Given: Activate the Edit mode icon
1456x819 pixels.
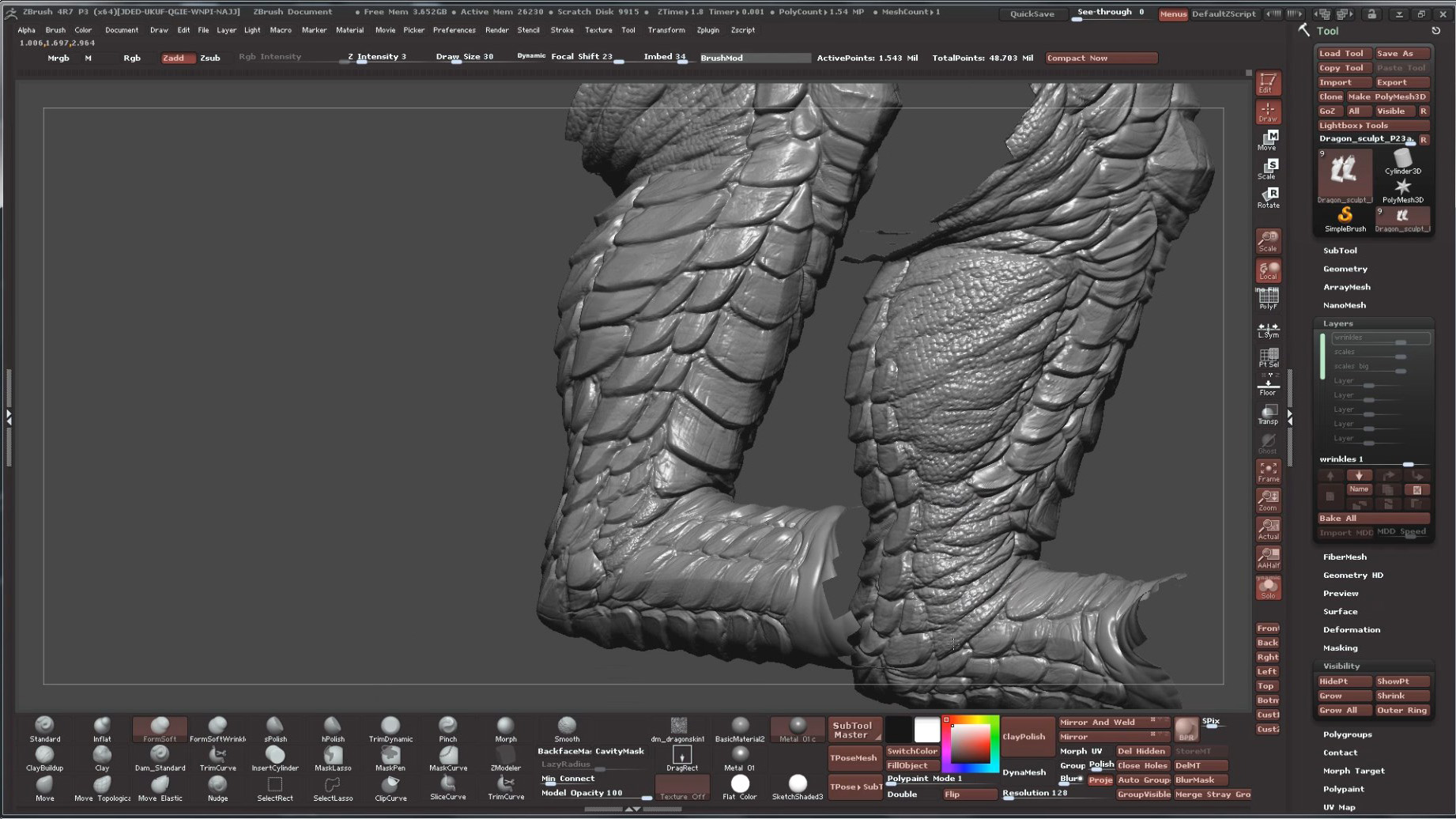Looking at the screenshot, I should [x=1268, y=83].
